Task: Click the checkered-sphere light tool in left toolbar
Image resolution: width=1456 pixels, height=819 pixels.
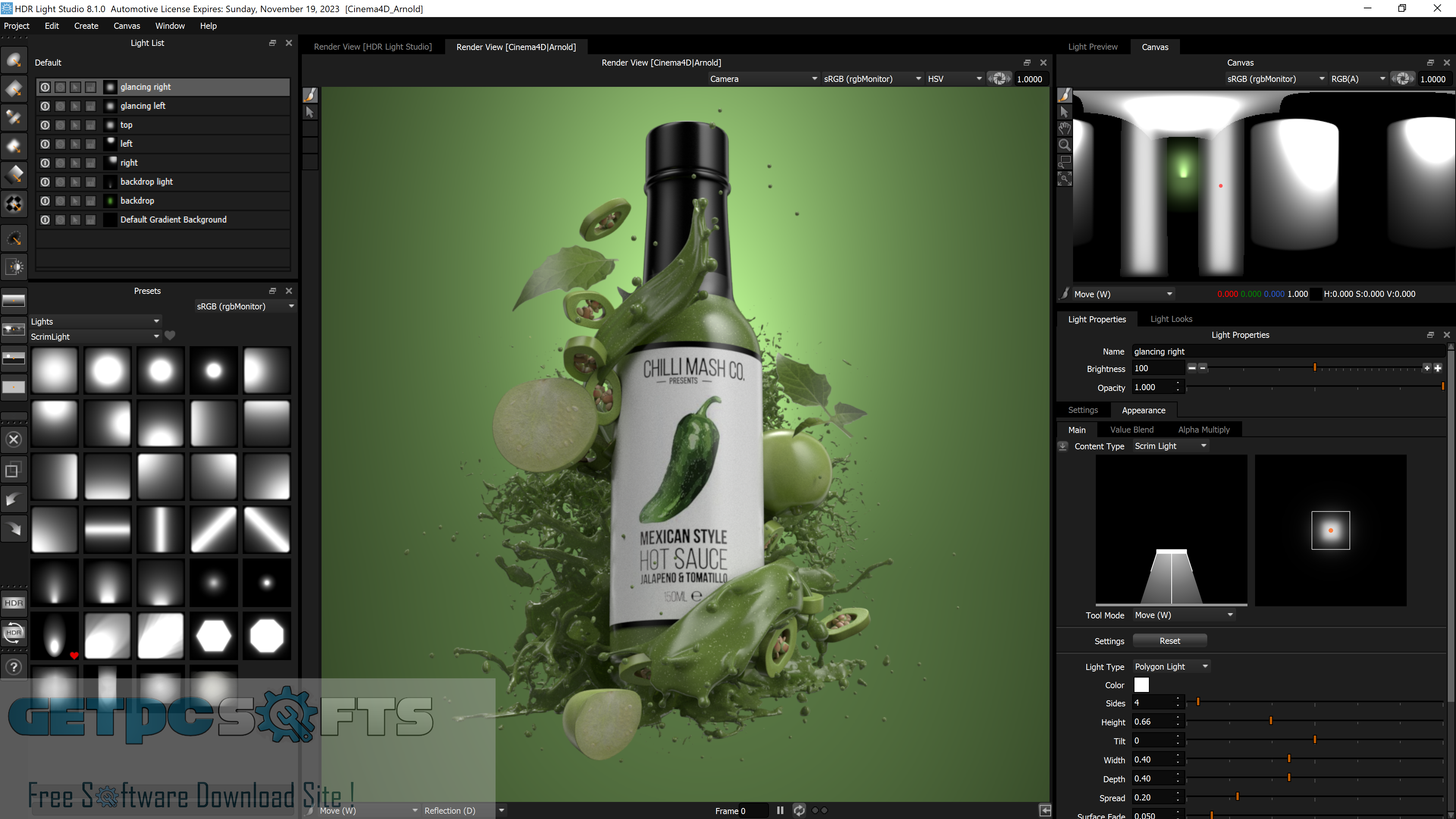Action: coord(14,204)
